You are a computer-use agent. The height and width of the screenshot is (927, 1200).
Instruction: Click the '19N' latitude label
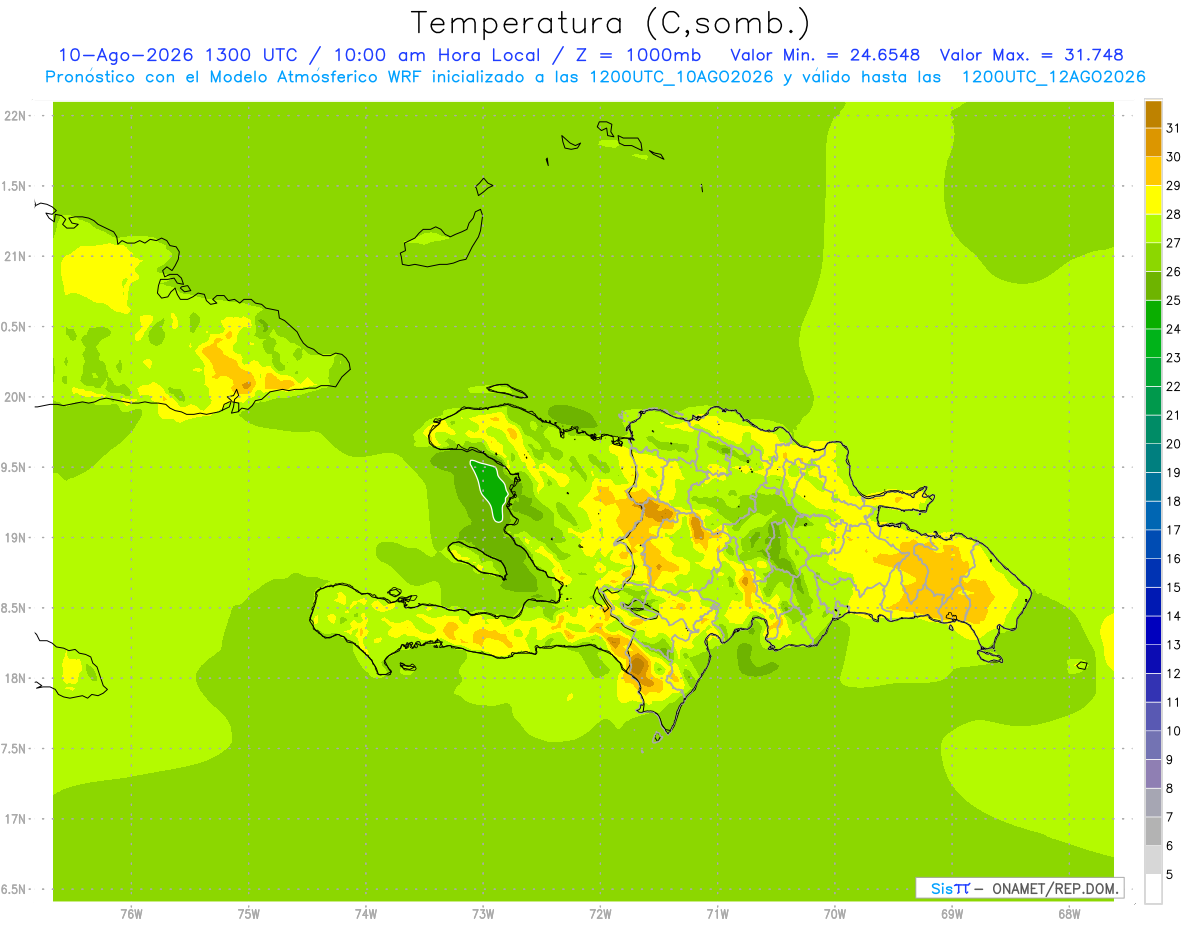(x=16, y=538)
